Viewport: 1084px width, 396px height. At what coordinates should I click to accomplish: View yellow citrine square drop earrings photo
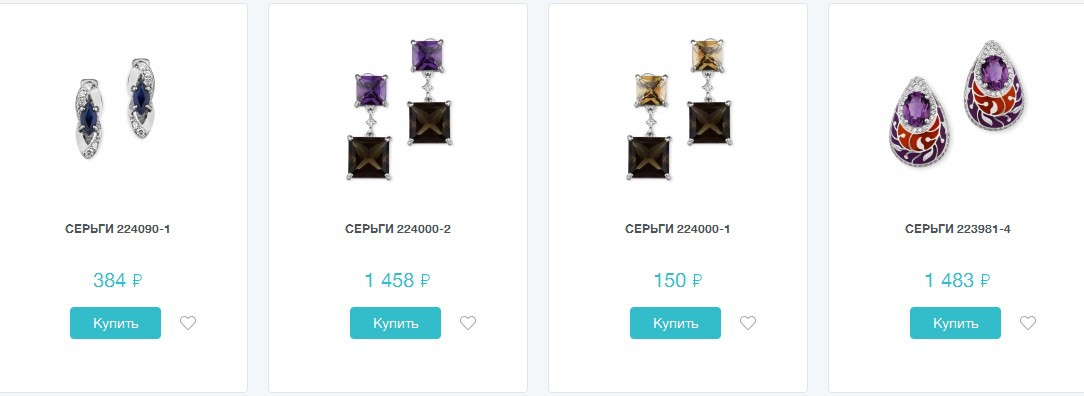point(679,109)
